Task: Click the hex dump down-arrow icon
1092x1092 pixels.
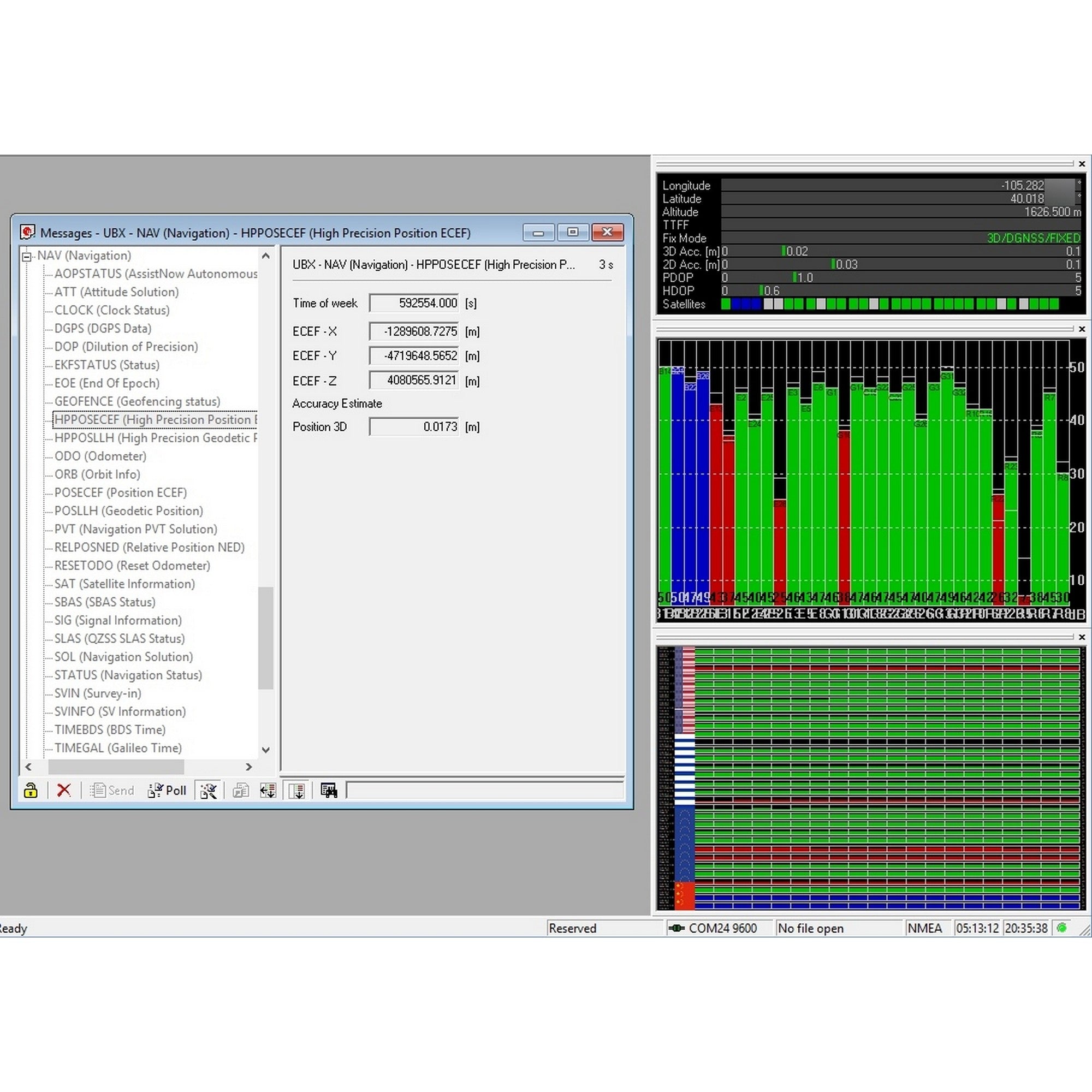Action: [x=298, y=790]
